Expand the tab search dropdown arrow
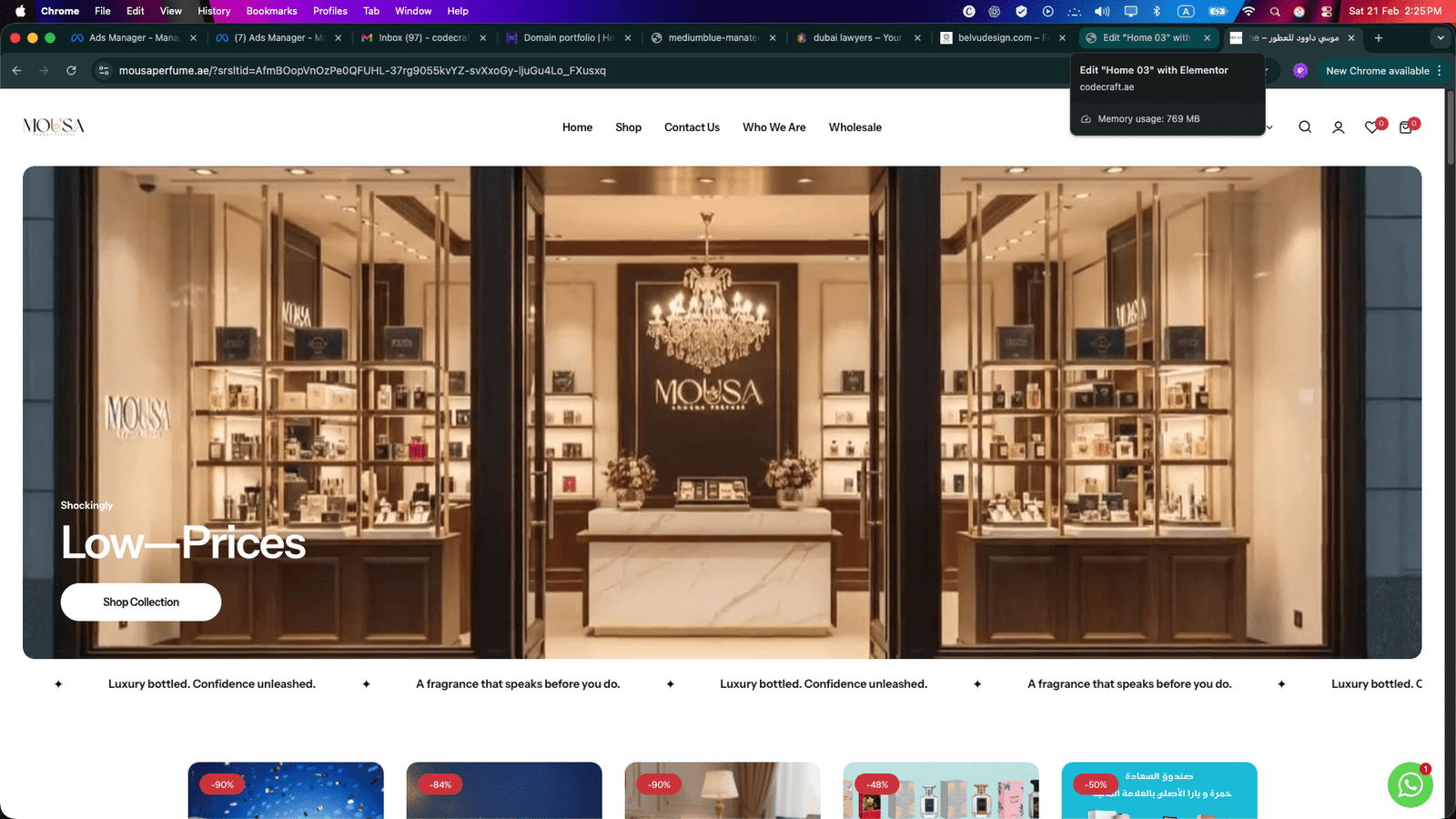 pos(1440,37)
